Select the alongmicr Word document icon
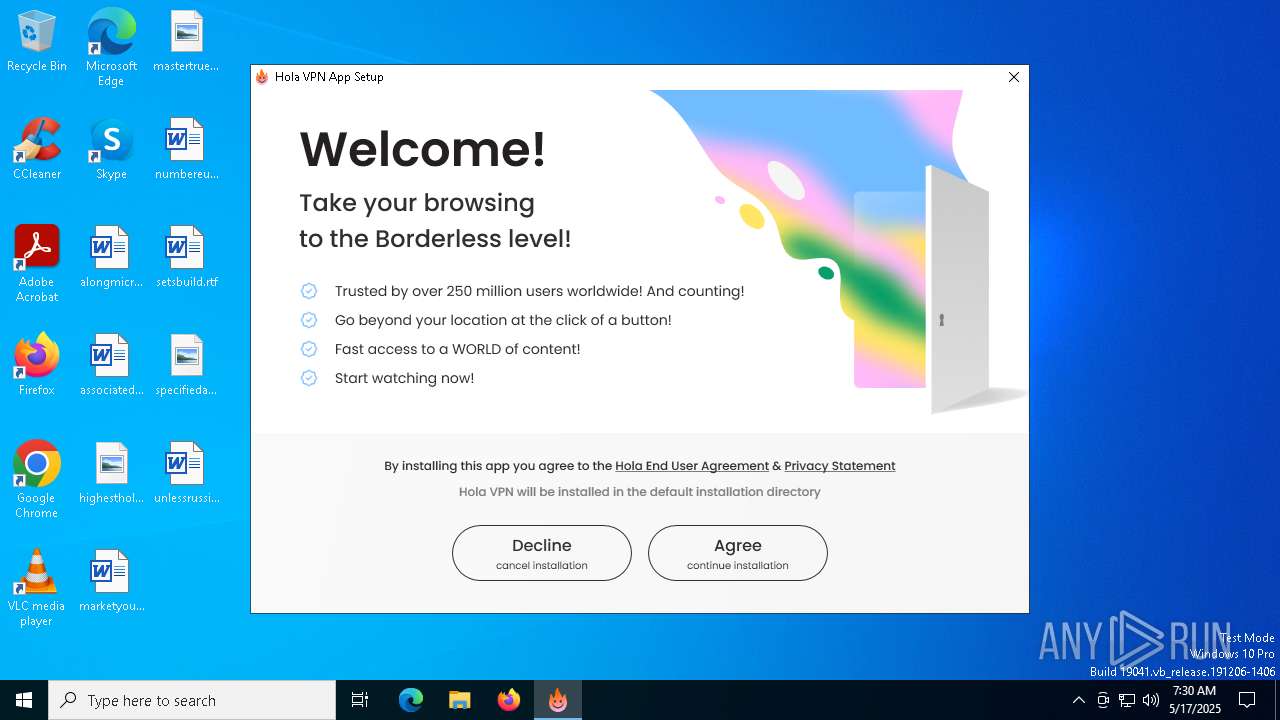The image size is (1280, 720). [x=111, y=258]
